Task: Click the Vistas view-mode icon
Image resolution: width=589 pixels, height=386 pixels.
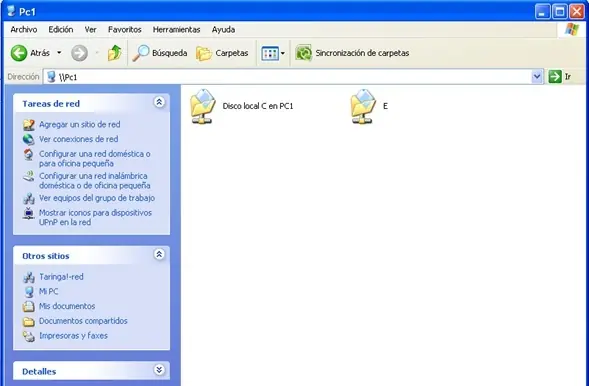Action: click(x=270, y=53)
